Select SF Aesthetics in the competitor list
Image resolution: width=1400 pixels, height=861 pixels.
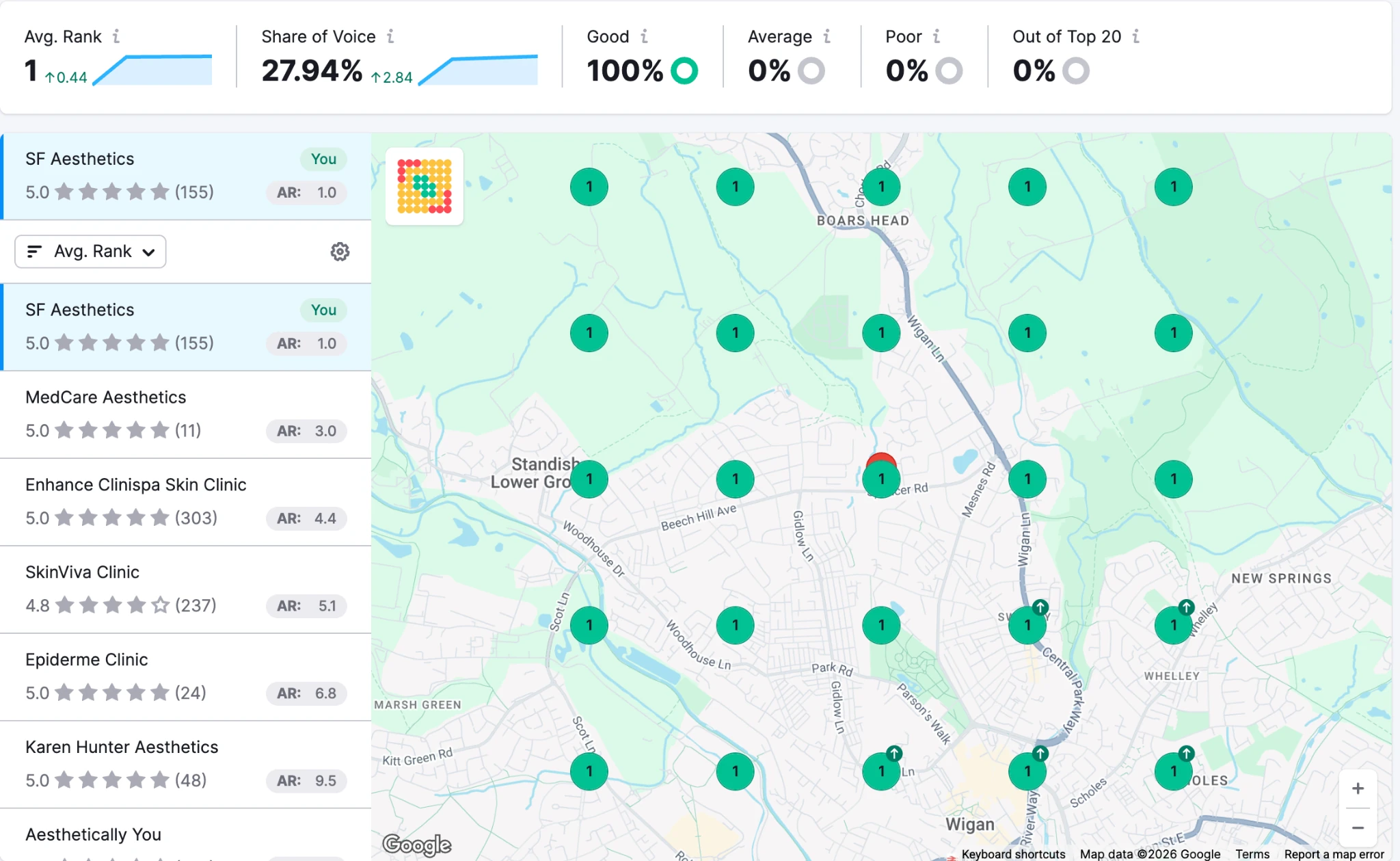[186, 327]
